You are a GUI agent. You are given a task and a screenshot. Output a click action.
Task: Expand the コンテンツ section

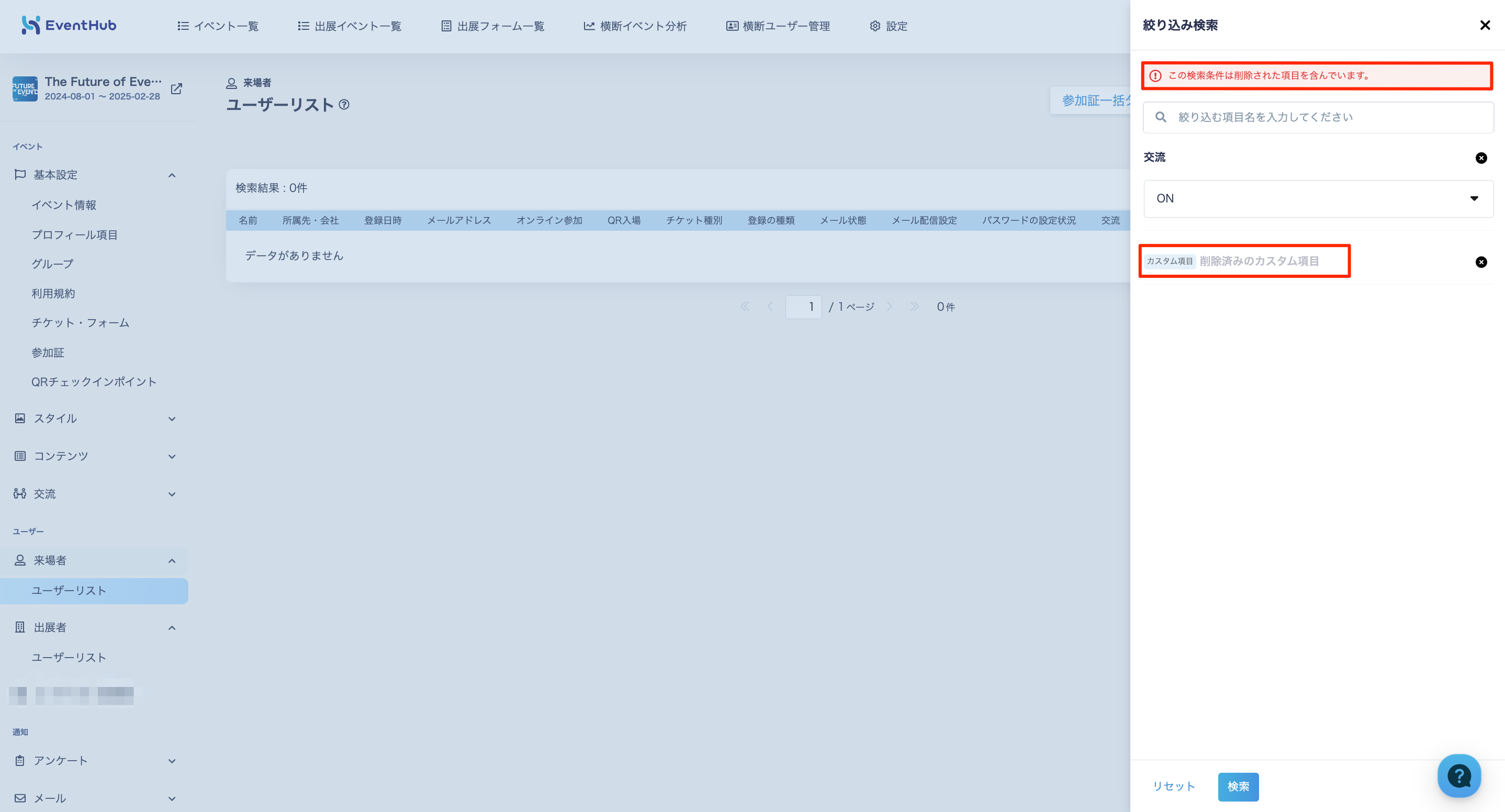pos(172,456)
